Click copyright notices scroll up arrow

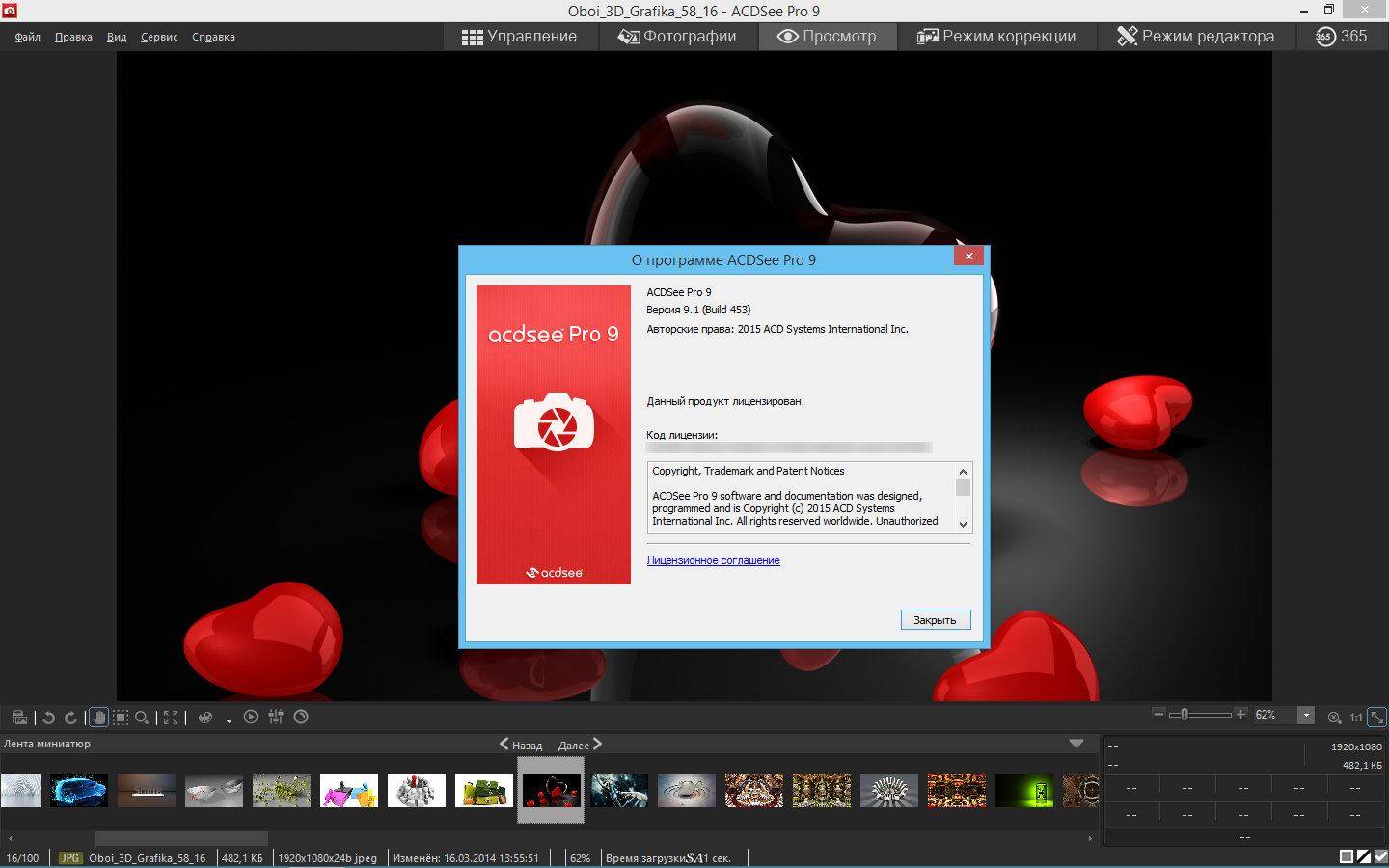[x=963, y=471]
